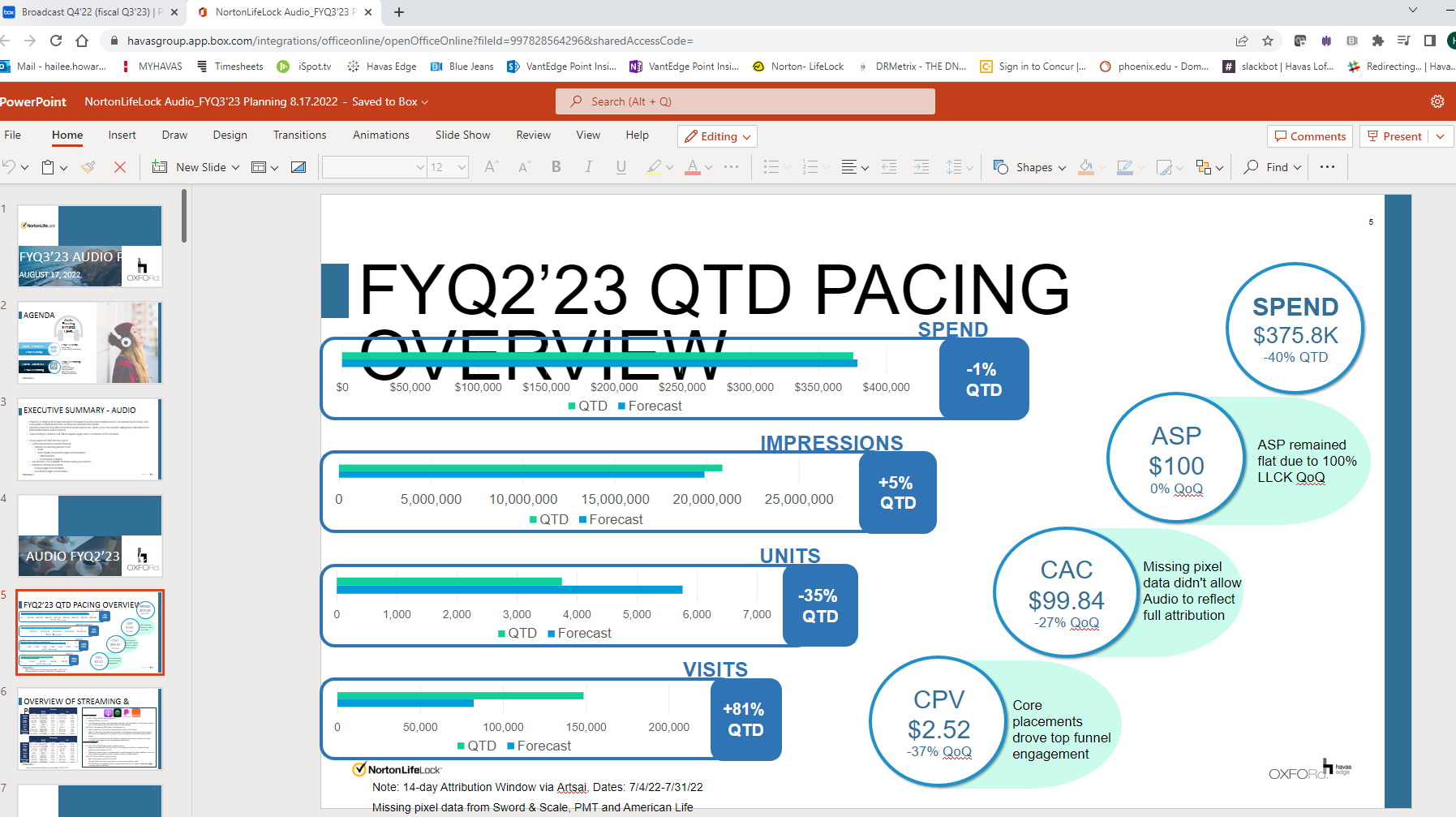Click the Designer background icon in toolbar
Viewport: 1456px width, 817px height.
point(299,167)
